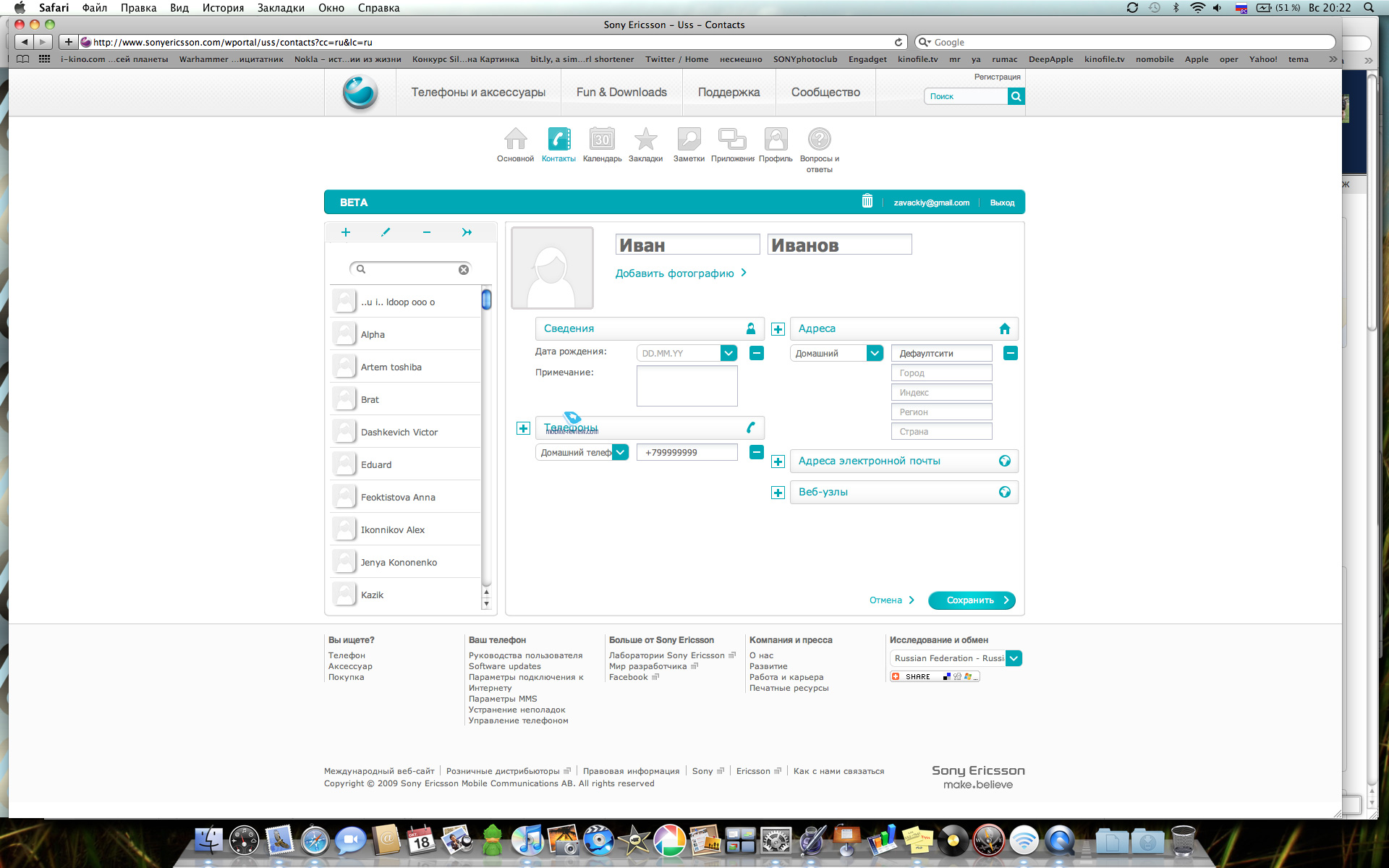
Task: Click the Город input field
Action: pos(941,373)
